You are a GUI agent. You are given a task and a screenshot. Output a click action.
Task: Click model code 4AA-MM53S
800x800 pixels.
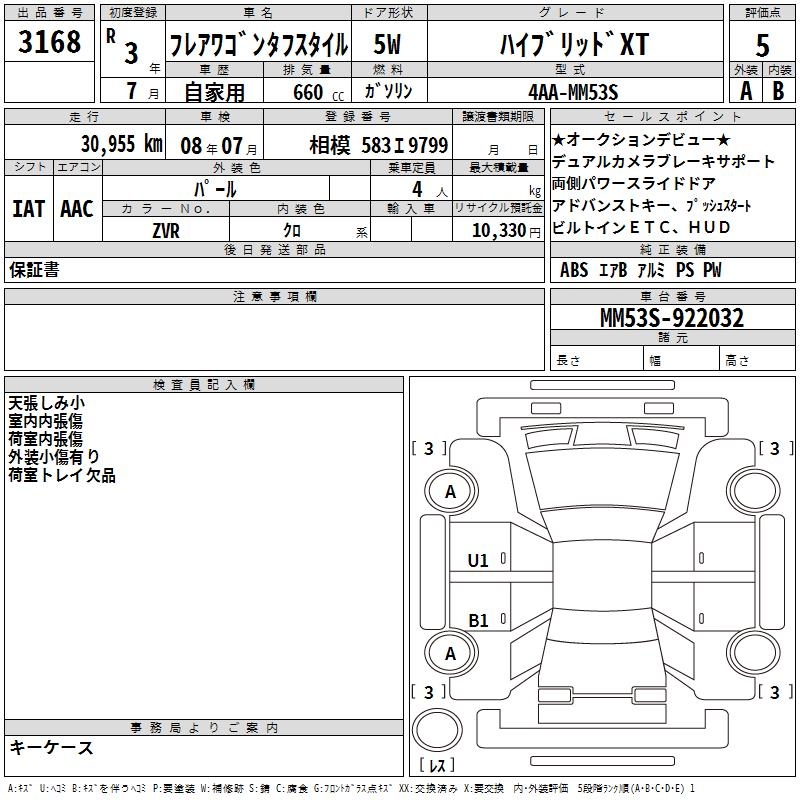click(x=573, y=92)
